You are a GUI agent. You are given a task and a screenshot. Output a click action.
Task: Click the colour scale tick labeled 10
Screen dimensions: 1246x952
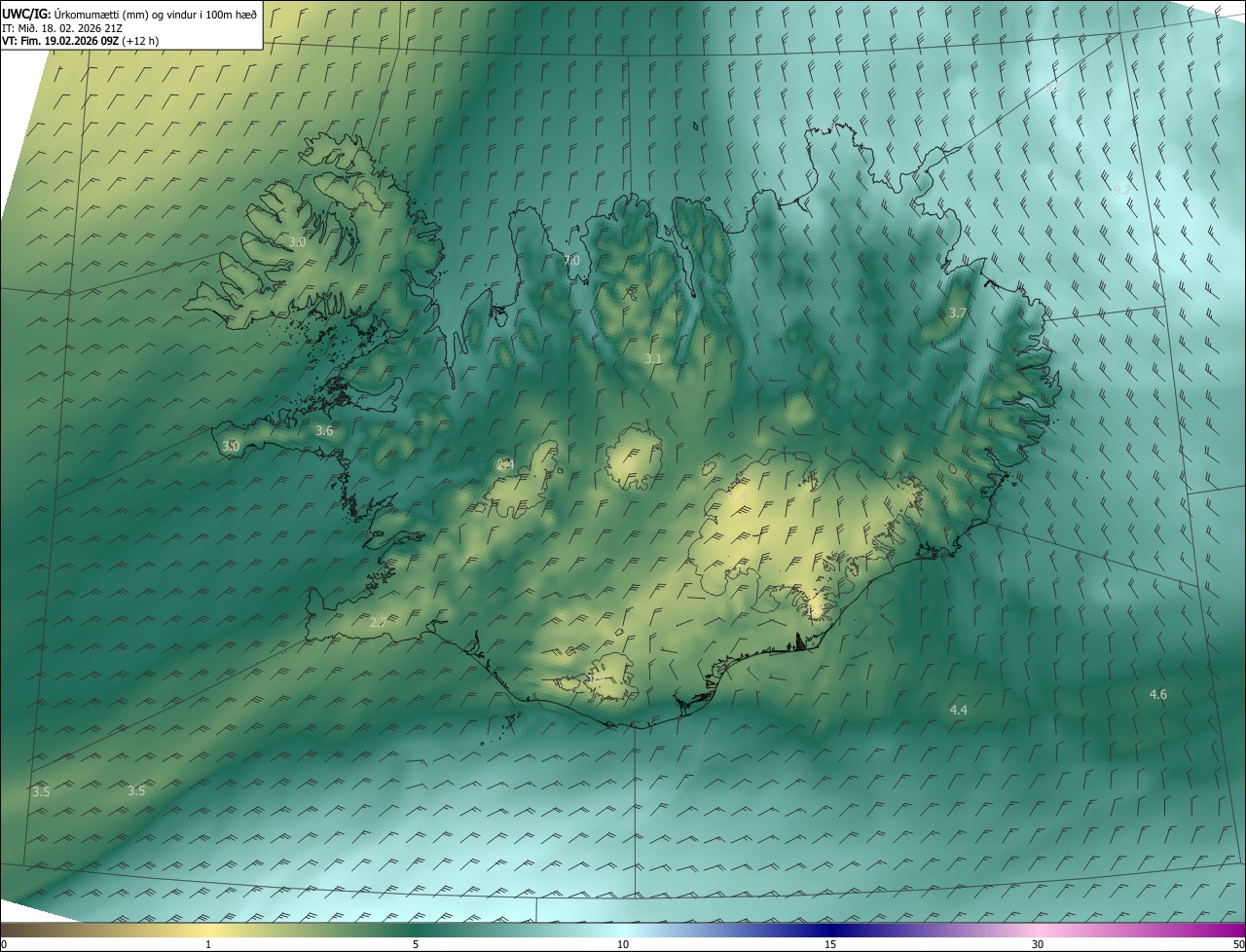tap(623, 944)
